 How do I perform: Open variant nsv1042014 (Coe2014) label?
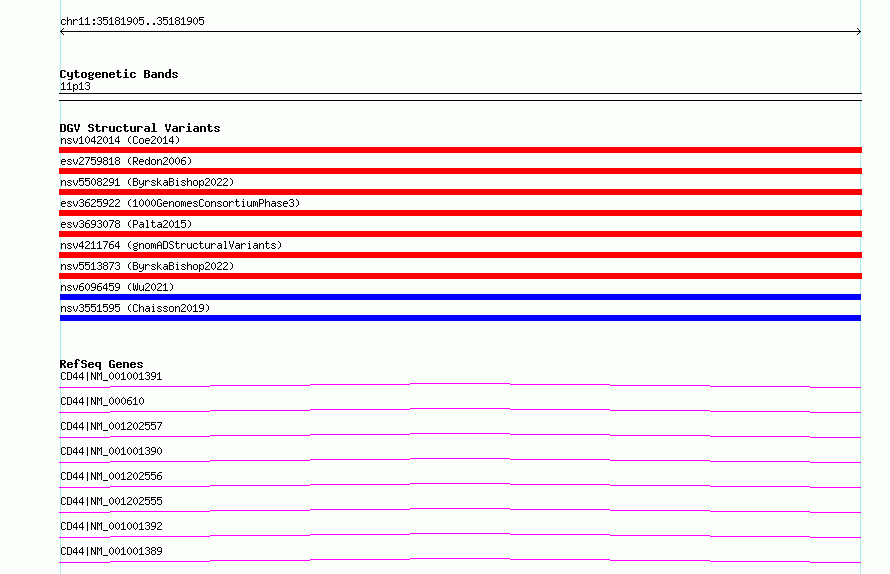[120, 140]
